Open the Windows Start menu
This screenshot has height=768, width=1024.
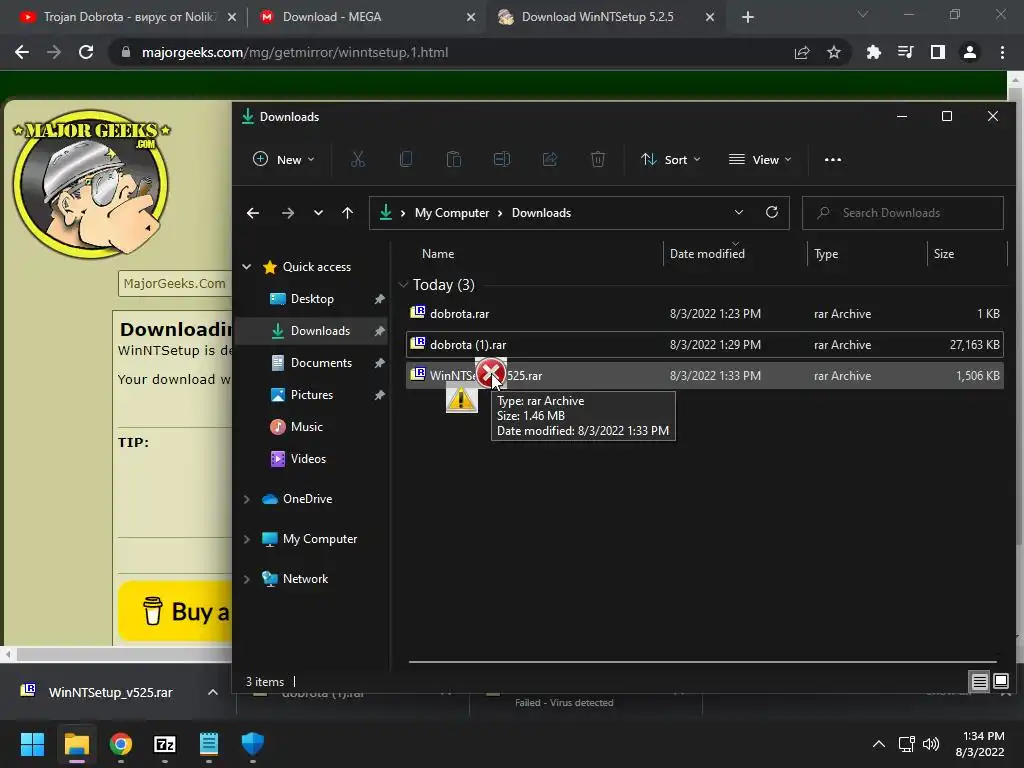32,744
